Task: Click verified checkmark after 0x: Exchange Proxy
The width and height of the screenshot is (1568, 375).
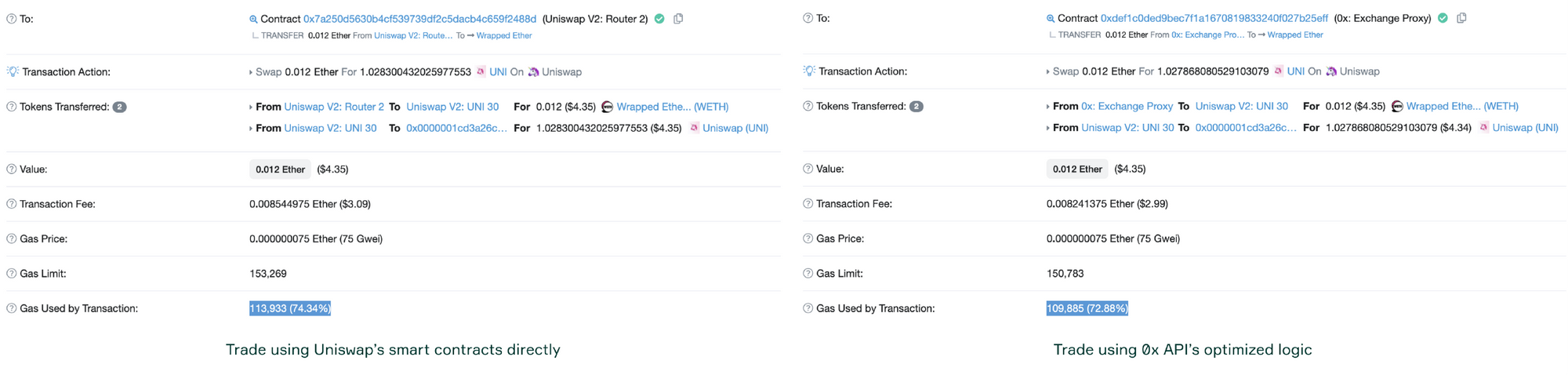Action: [x=1443, y=18]
